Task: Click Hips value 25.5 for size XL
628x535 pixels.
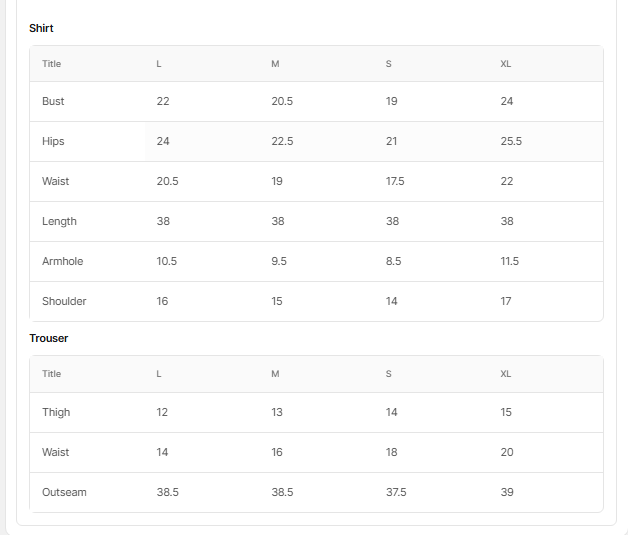Action: (511, 141)
